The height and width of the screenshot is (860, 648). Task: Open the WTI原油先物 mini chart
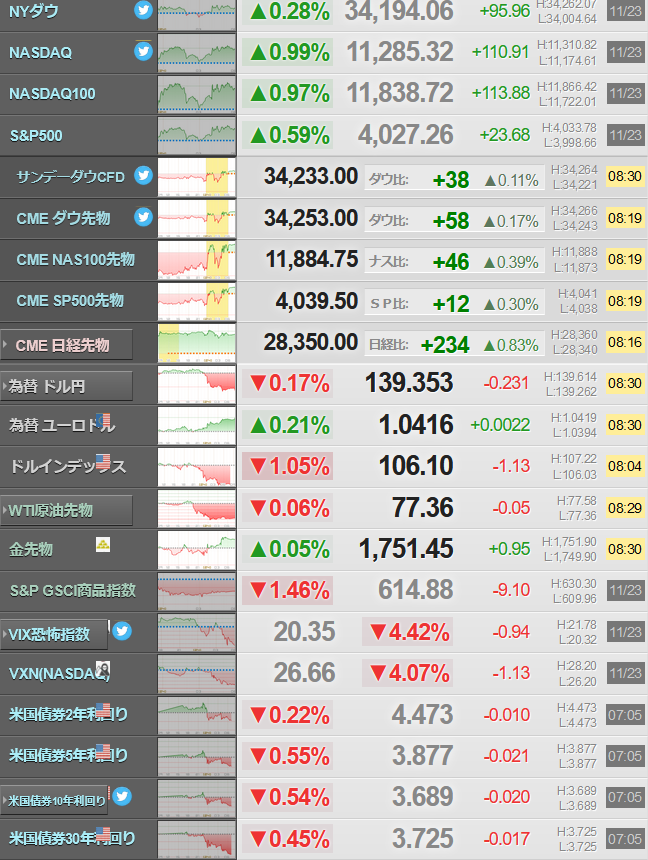pyautogui.click(x=196, y=508)
